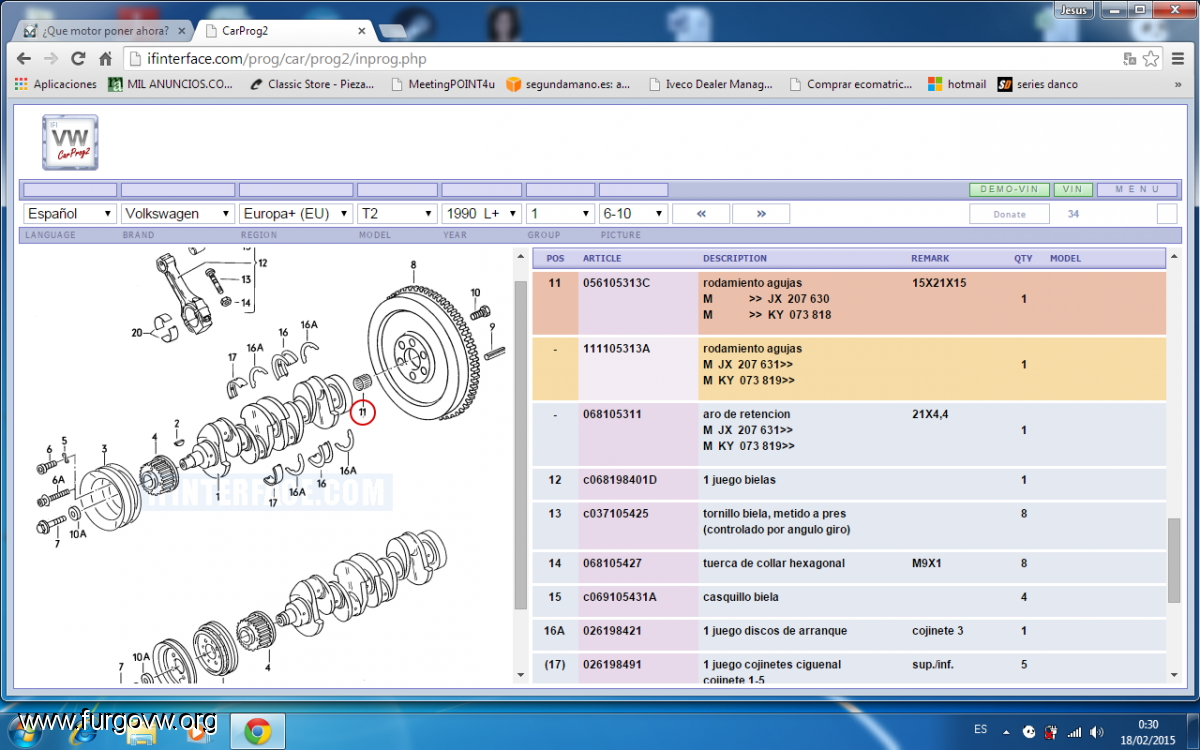This screenshot has width=1200, height=750.
Task: Open the Classic Store - Pieza... bookmark
Action: pyautogui.click(x=312, y=84)
